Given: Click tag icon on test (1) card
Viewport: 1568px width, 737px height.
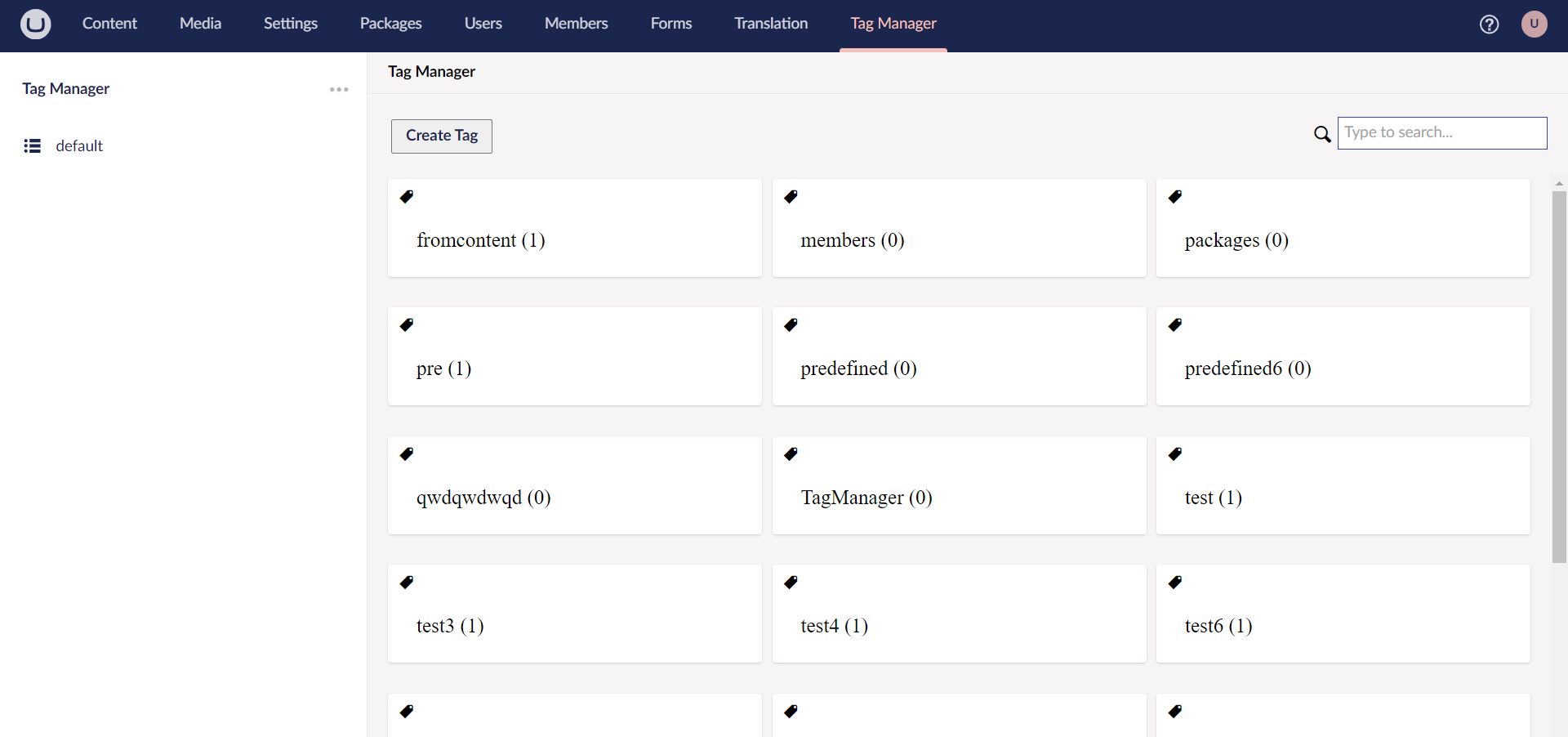Looking at the screenshot, I should tap(1175, 453).
